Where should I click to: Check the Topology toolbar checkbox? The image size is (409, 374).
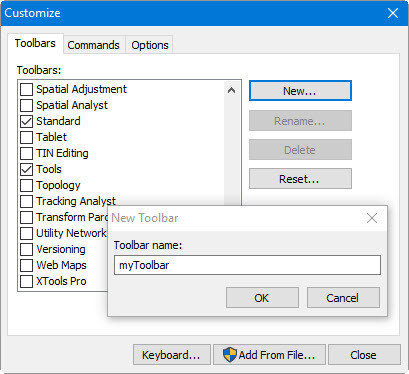point(26,185)
